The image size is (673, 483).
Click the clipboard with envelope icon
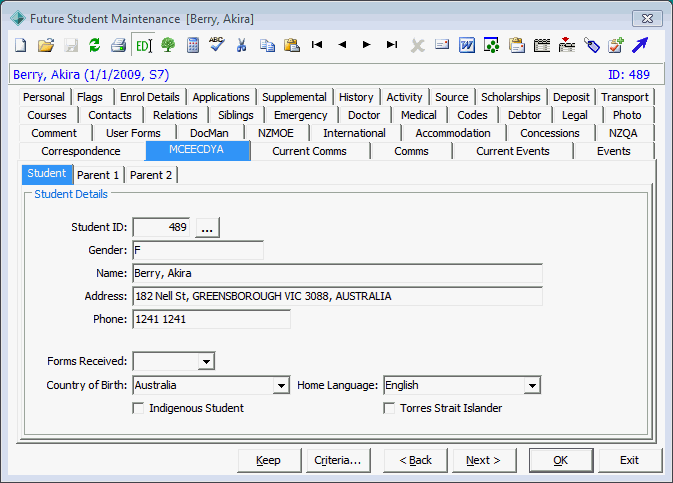tap(517, 45)
